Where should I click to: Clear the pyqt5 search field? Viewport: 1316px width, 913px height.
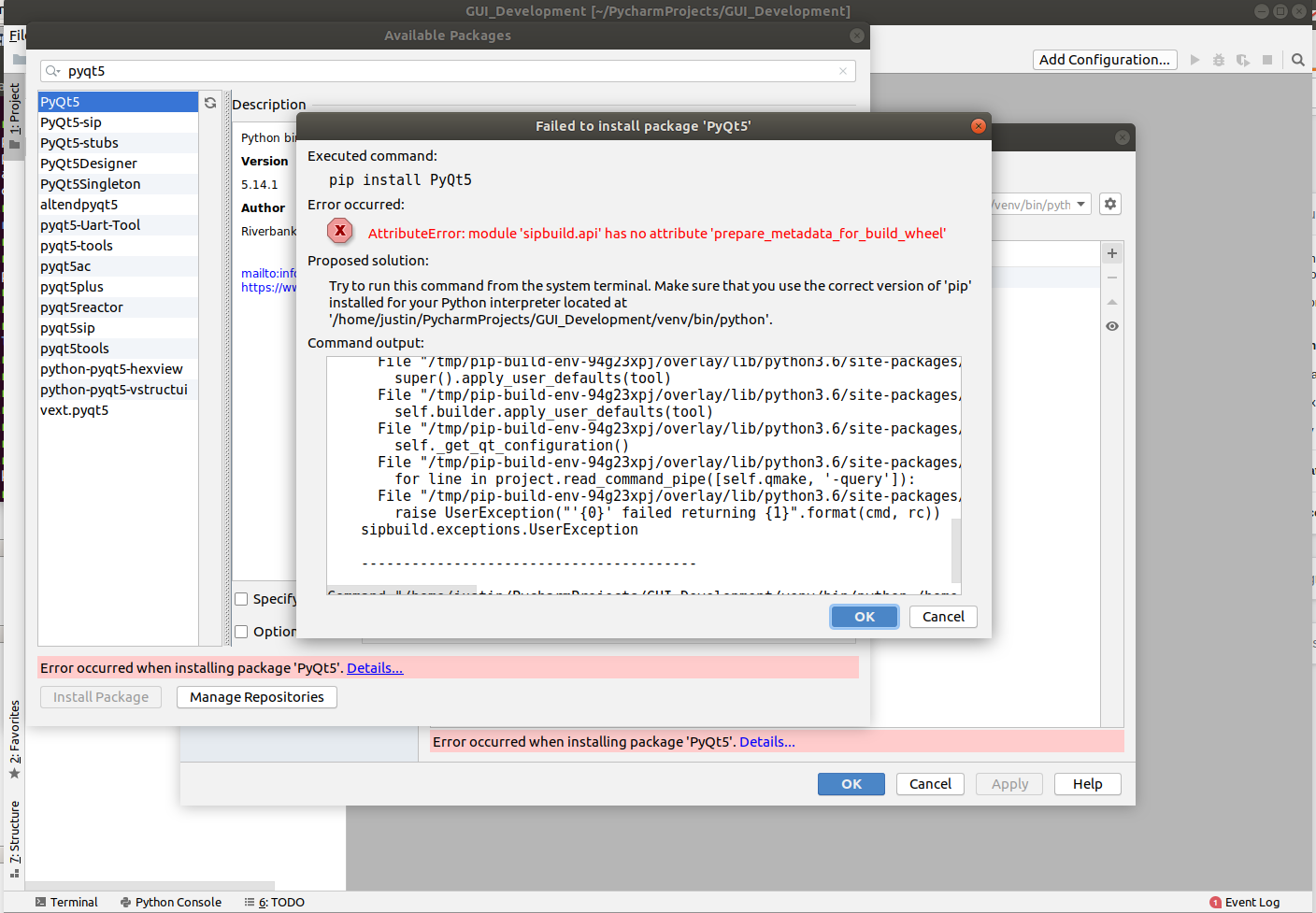[843, 71]
